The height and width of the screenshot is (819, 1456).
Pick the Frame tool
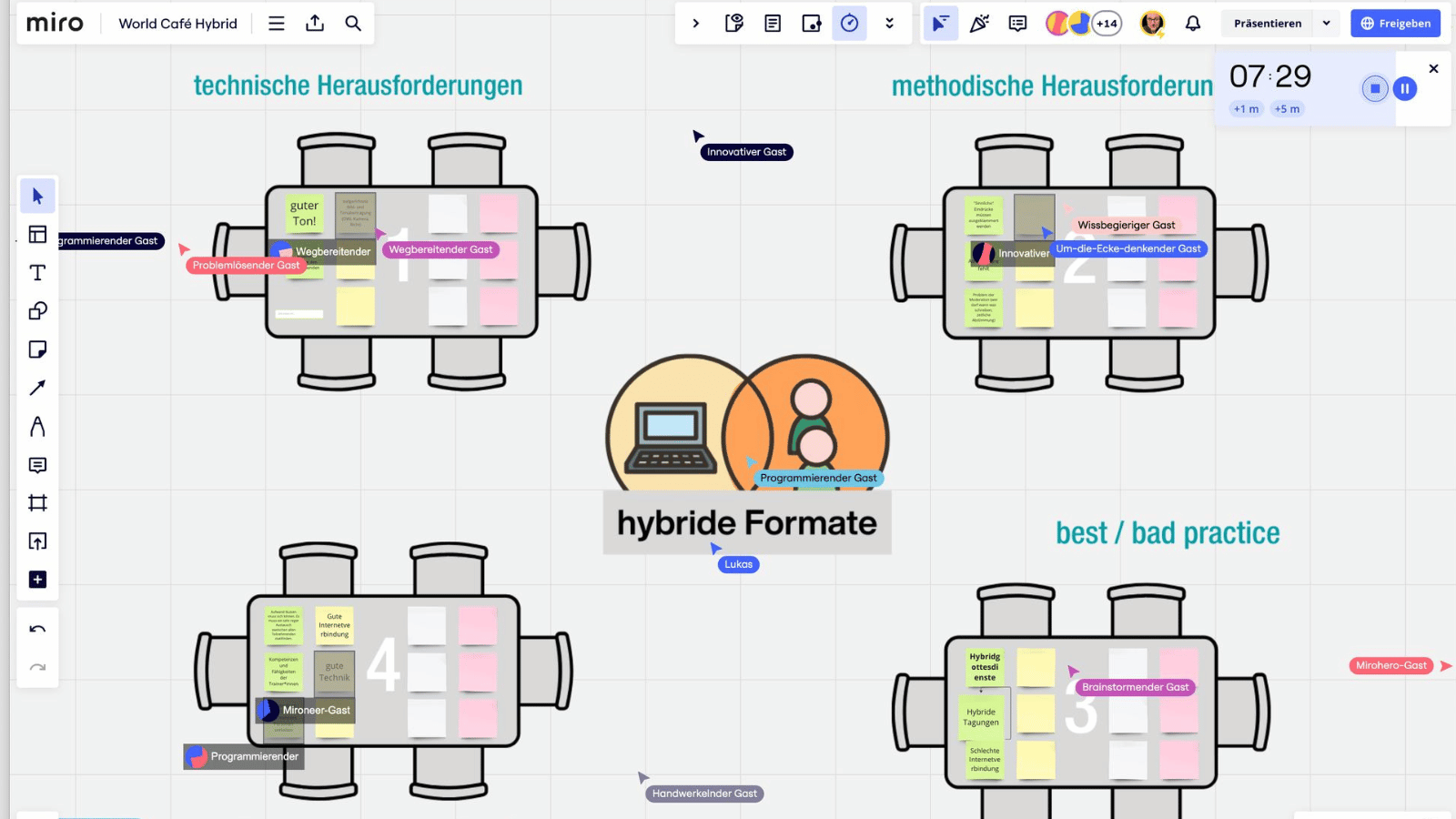(37, 503)
